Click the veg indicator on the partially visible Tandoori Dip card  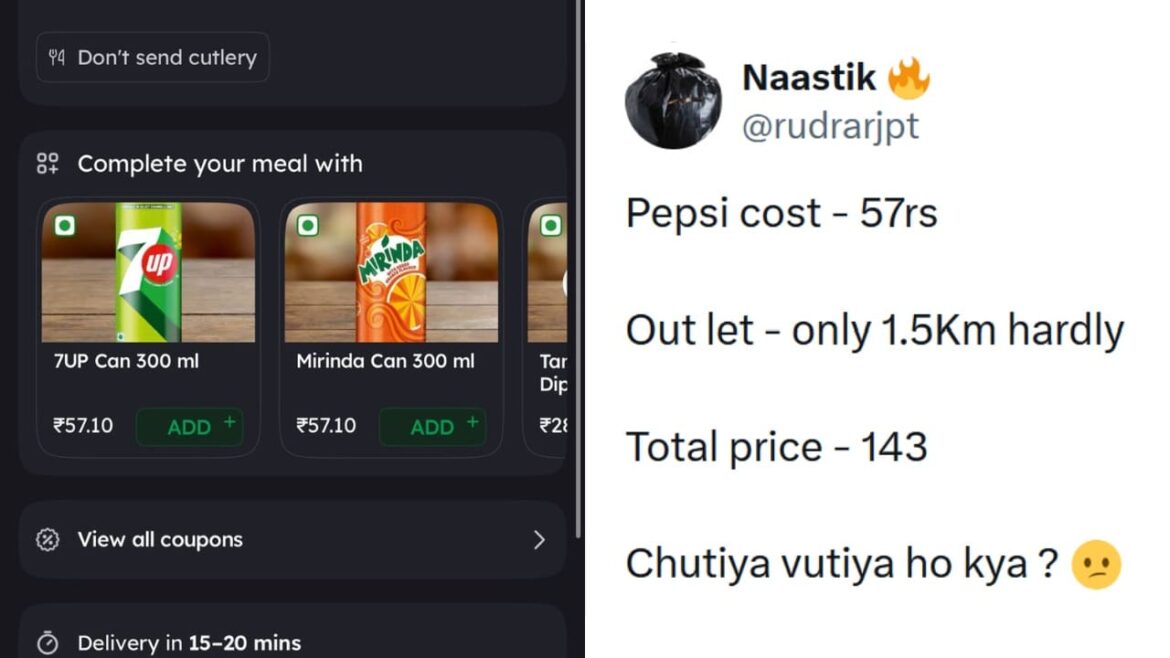(549, 225)
